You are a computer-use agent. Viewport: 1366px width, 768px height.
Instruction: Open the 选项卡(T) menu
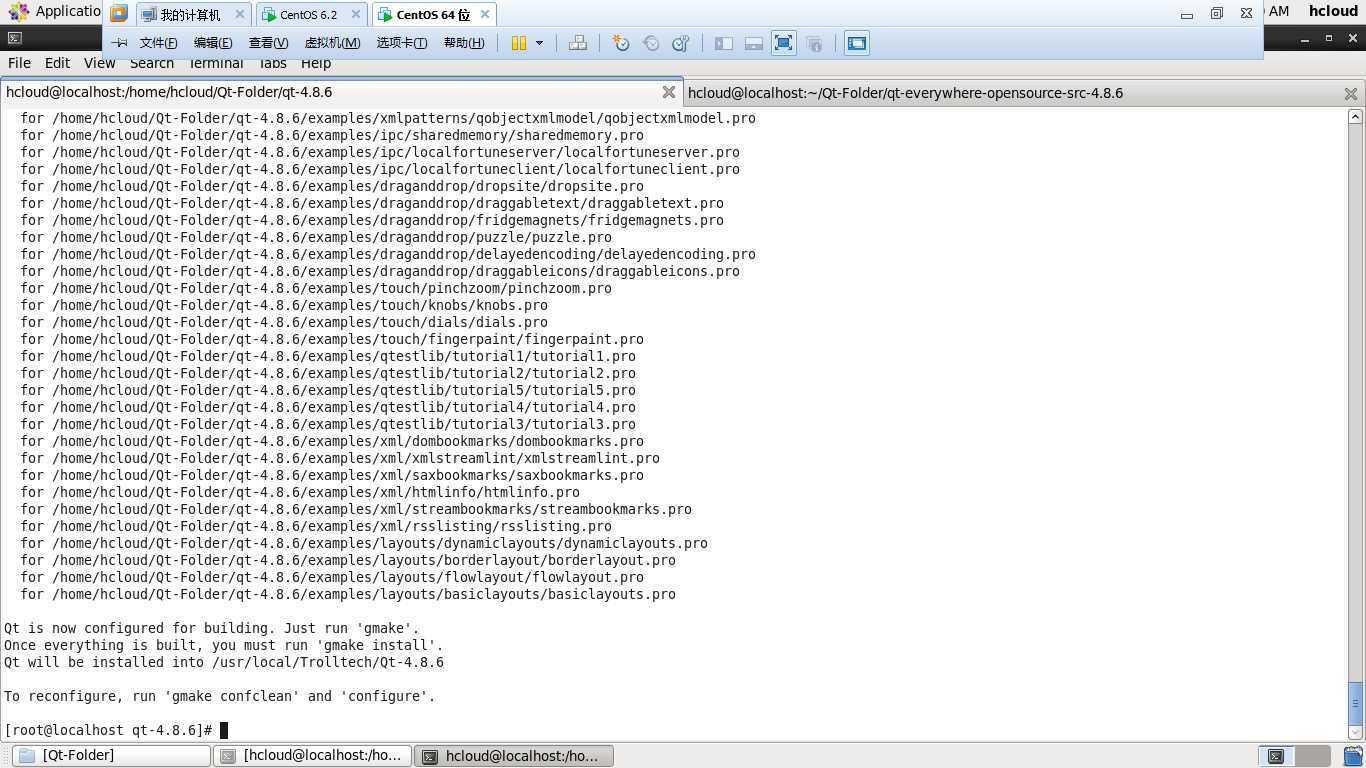pyautogui.click(x=402, y=43)
